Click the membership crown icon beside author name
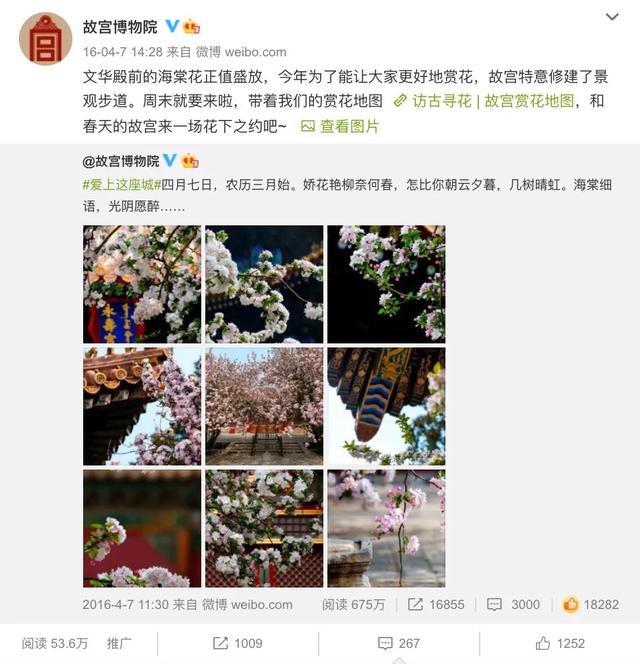The height and width of the screenshot is (664, 640). click(191, 27)
